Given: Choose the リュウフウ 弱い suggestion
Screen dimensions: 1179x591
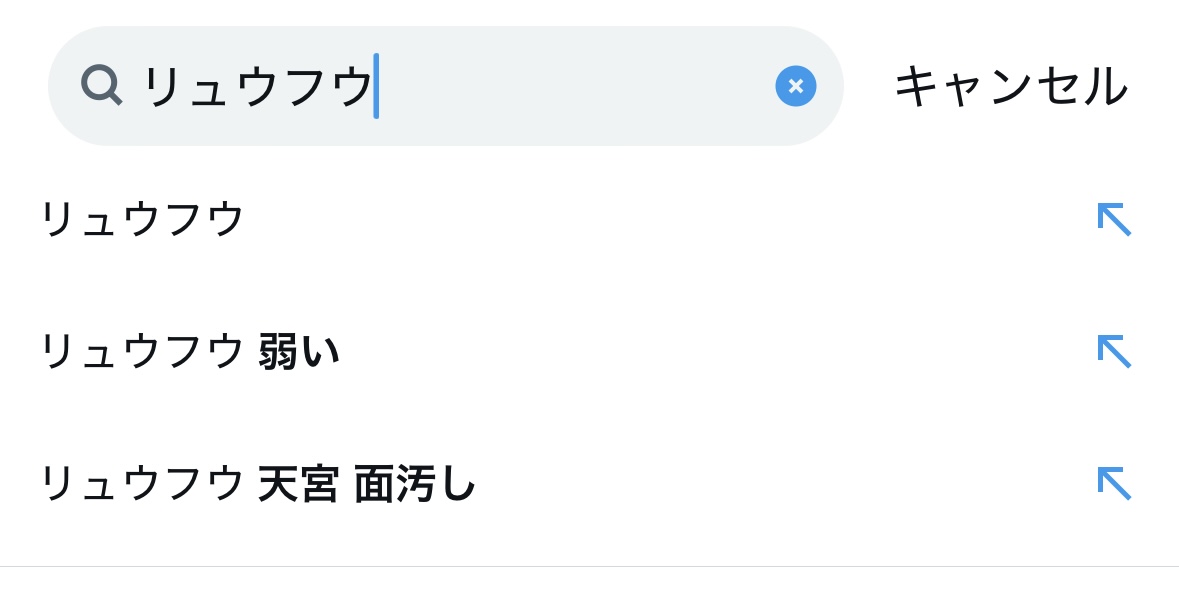Looking at the screenshot, I should pos(188,351).
